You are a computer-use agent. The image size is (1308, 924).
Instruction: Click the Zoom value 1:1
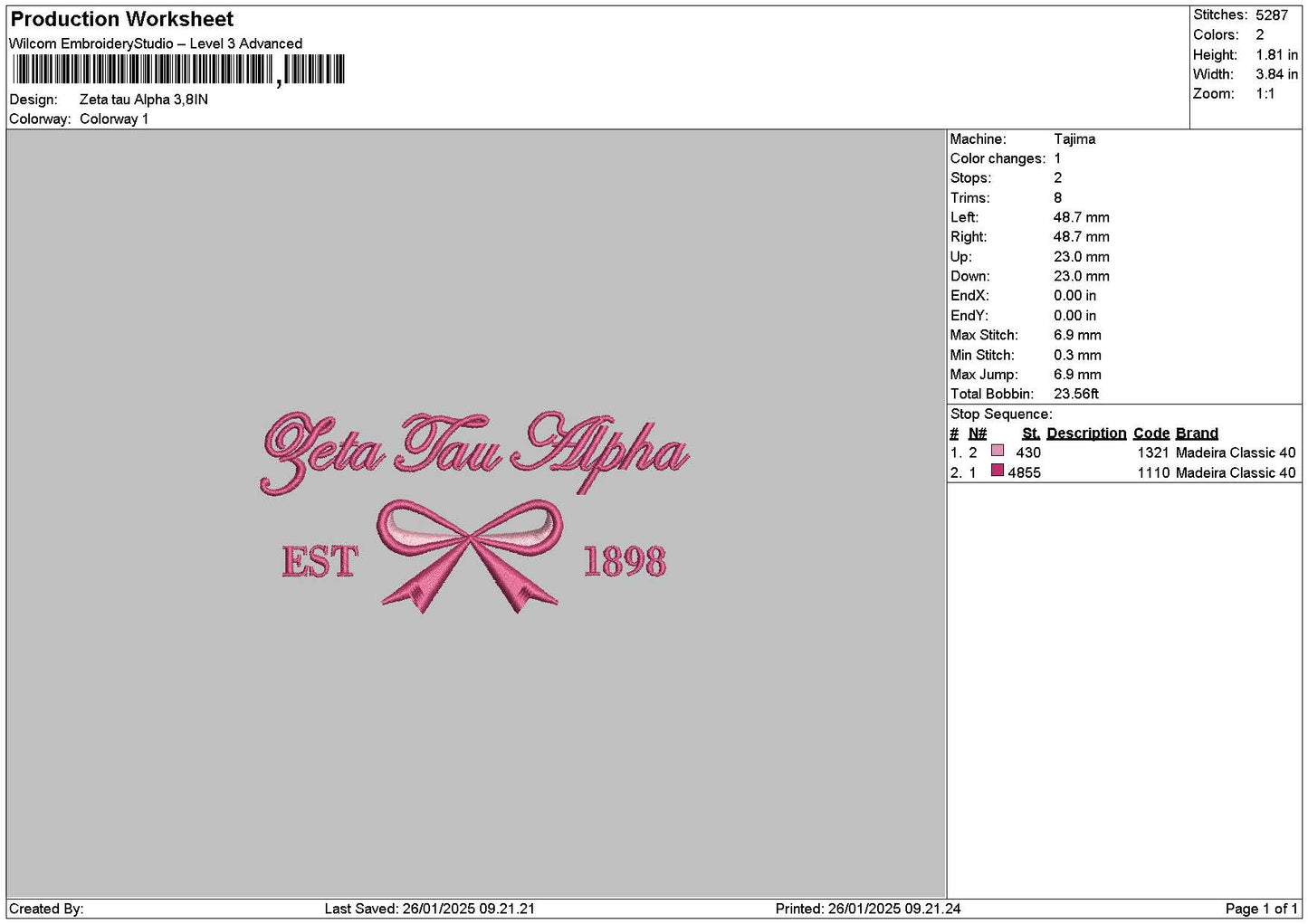coord(1265,94)
